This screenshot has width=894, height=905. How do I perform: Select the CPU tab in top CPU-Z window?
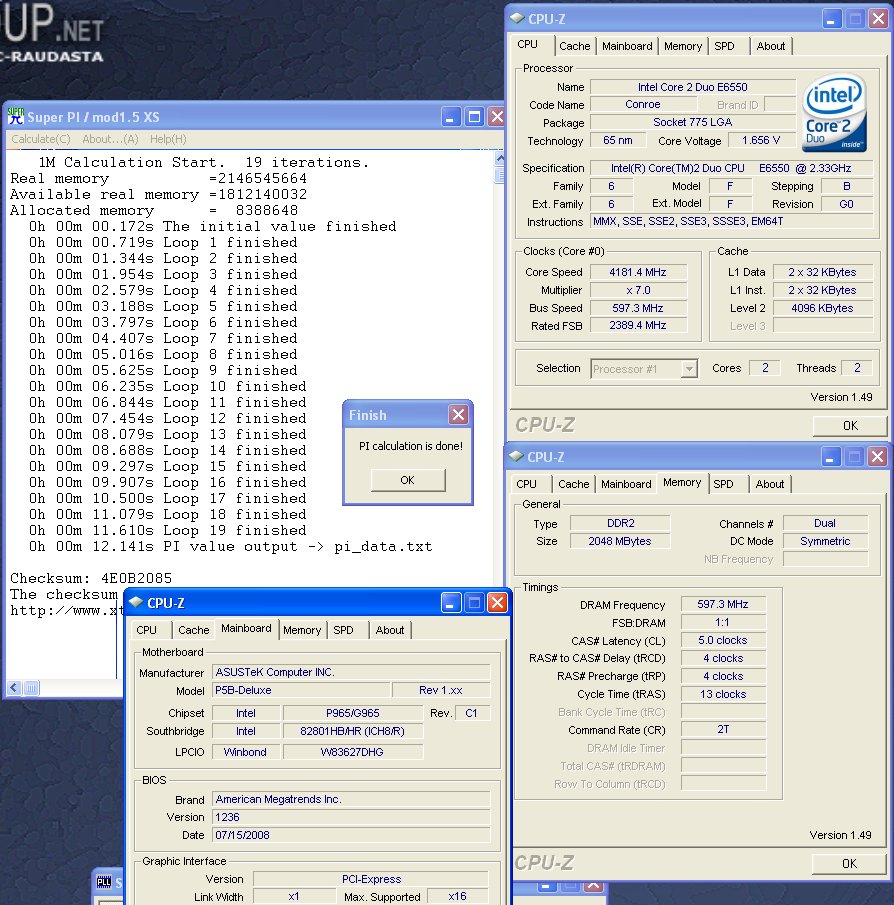click(x=528, y=44)
